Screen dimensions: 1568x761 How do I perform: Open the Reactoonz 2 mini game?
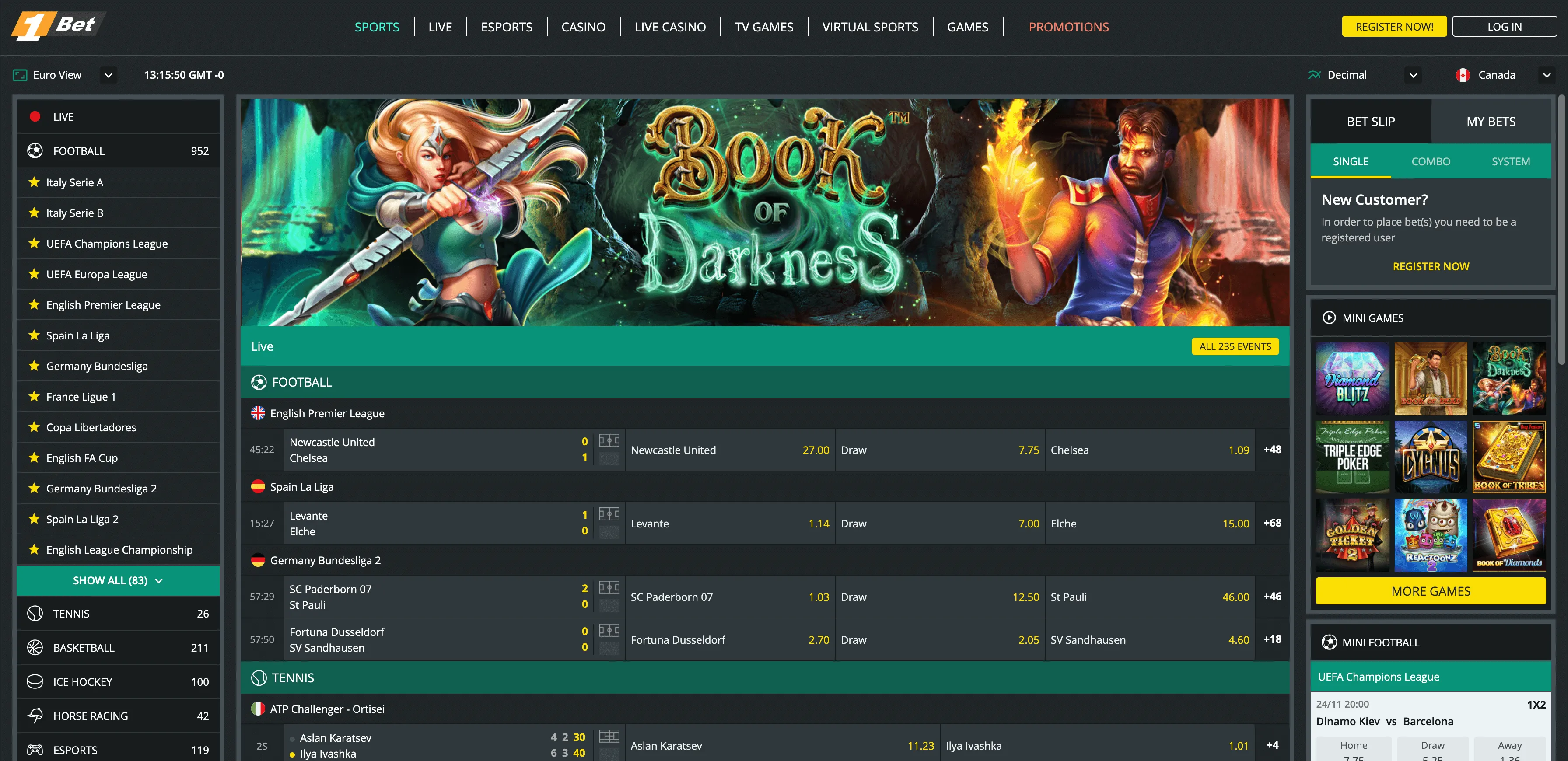coord(1431,535)
